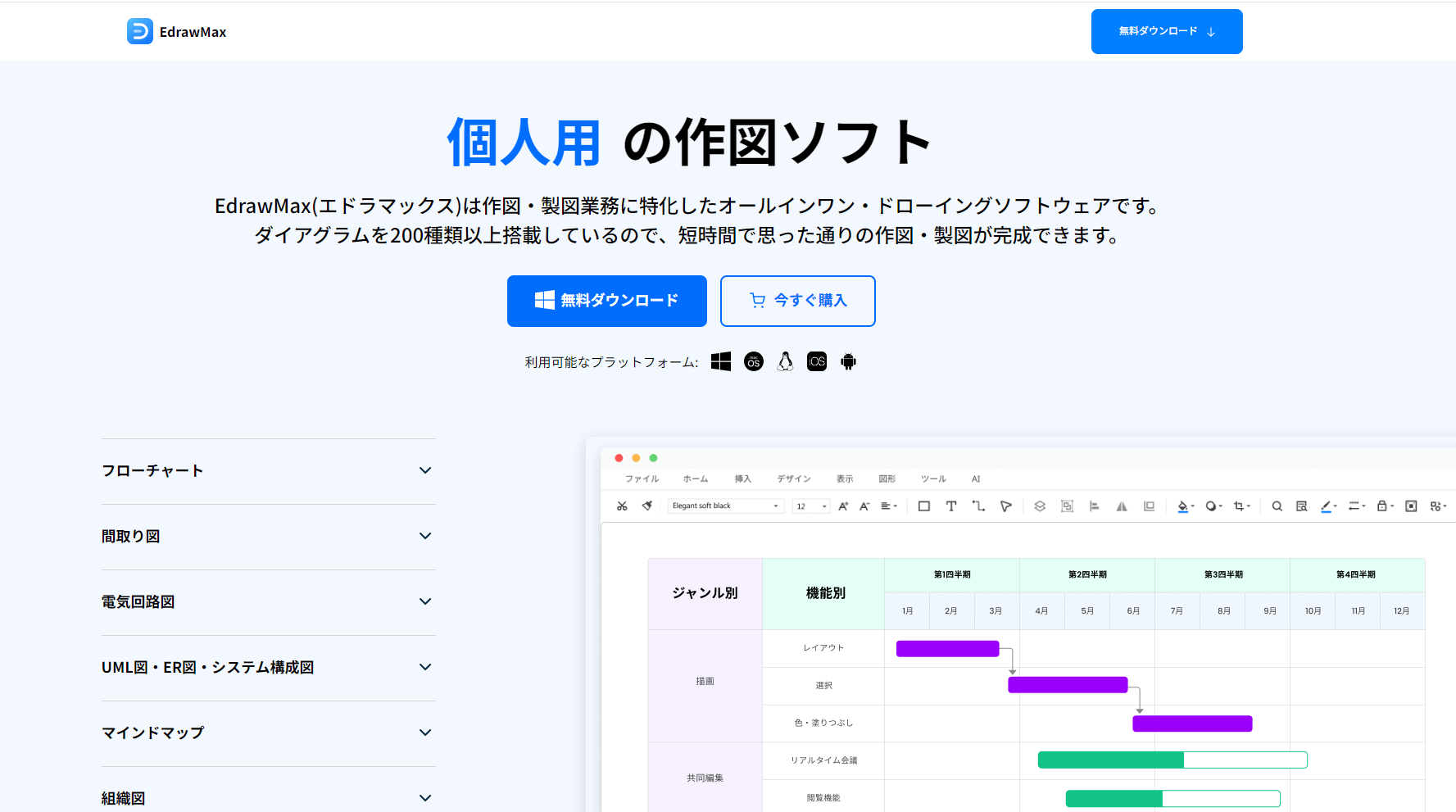
Task: Click the 第1四半期 quarter header
Action: 952,574
